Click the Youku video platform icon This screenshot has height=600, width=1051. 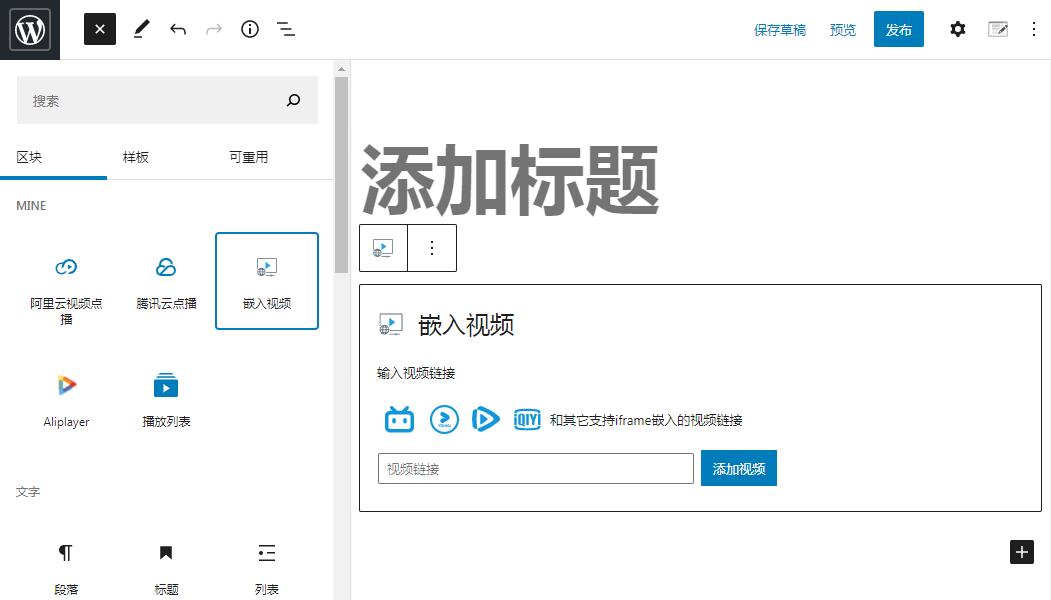click(x=444, y=420)
